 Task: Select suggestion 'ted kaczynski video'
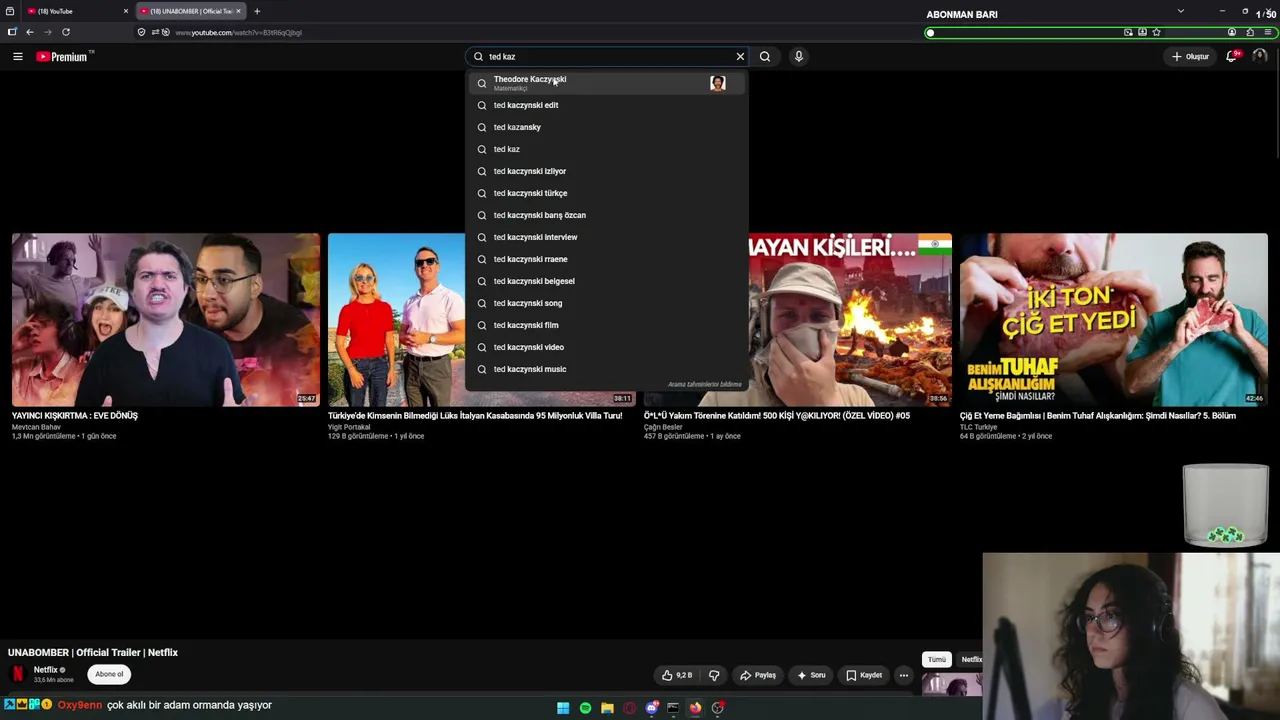tap(607, 347)
